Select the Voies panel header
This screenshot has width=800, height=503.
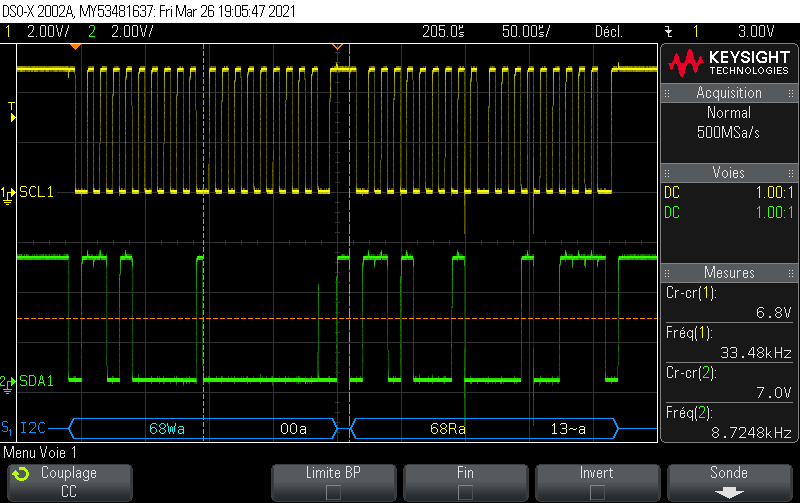click(729, 173)
